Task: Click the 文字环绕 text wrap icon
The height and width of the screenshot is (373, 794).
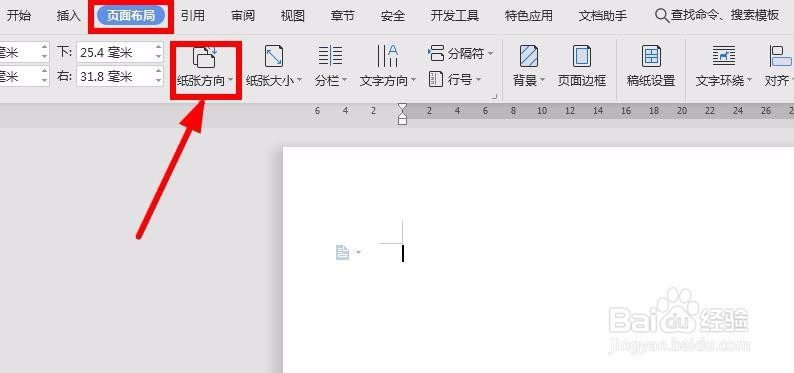Action: pyautogui.click(x=724, y=56)
